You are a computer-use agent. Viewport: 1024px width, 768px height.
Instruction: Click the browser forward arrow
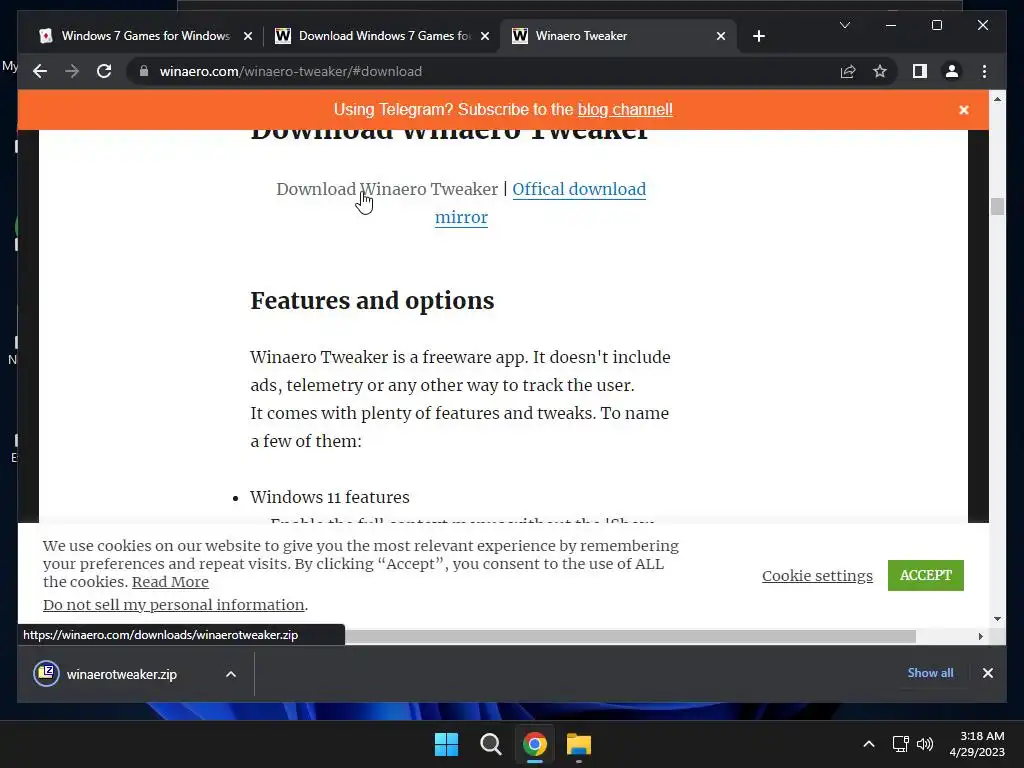tap(72, 71)
